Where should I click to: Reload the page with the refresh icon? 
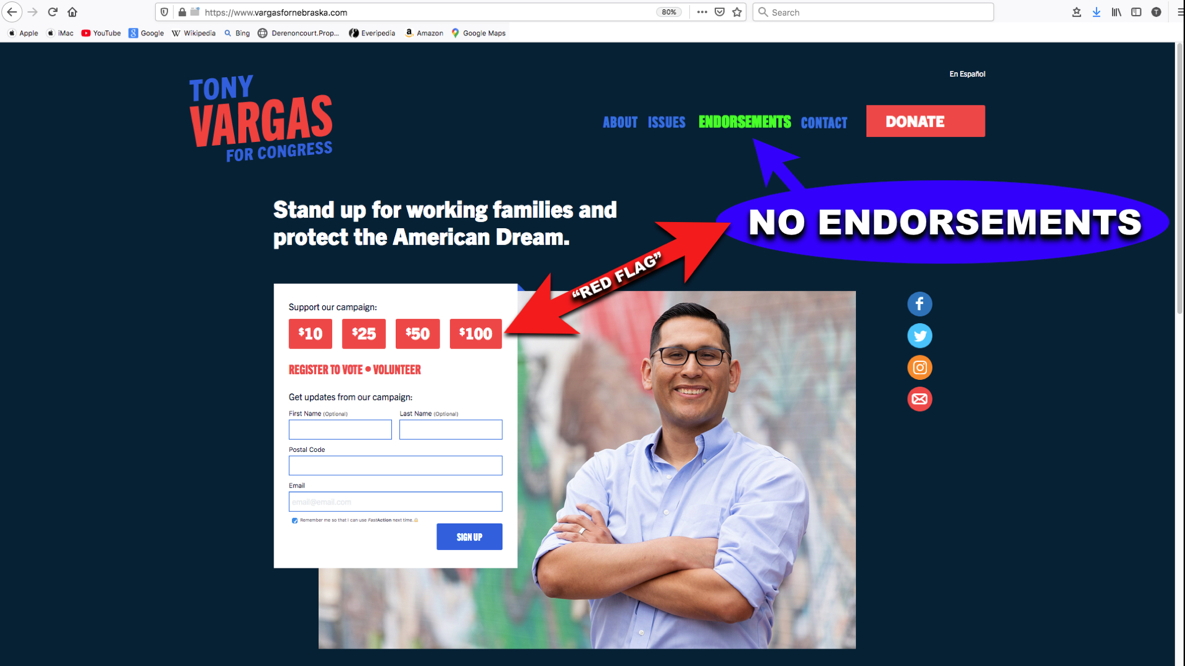(x=52, y=12)
